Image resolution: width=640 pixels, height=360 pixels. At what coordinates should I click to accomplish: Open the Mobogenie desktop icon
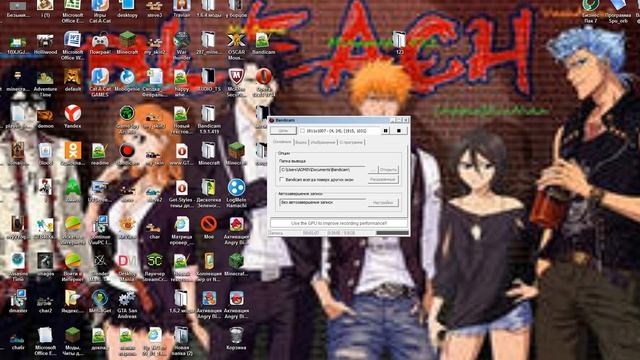[127, 80]
